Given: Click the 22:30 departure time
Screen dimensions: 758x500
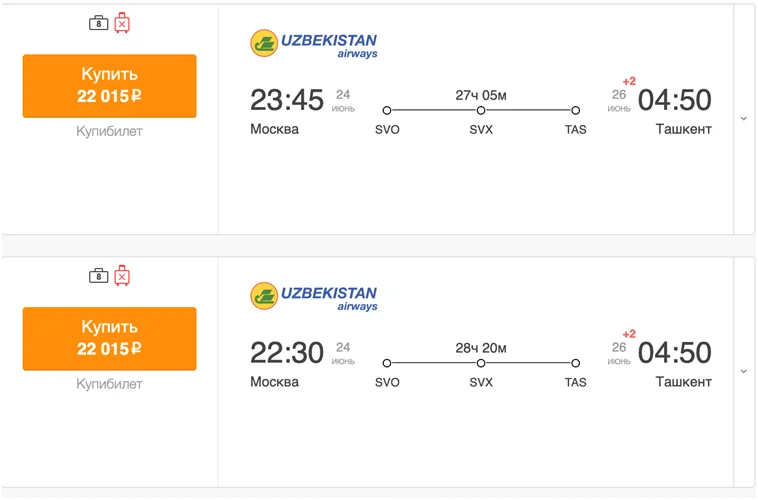Looking at the screenshot, I should (x=287, y=353).
